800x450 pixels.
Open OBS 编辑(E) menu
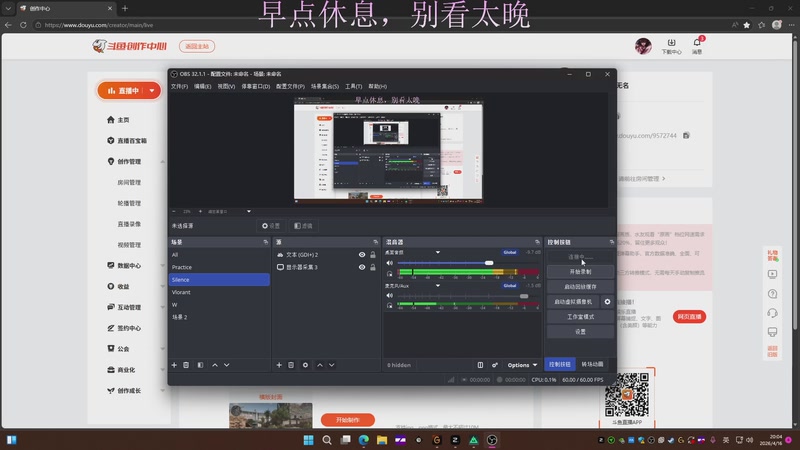(x=203, y=86)
